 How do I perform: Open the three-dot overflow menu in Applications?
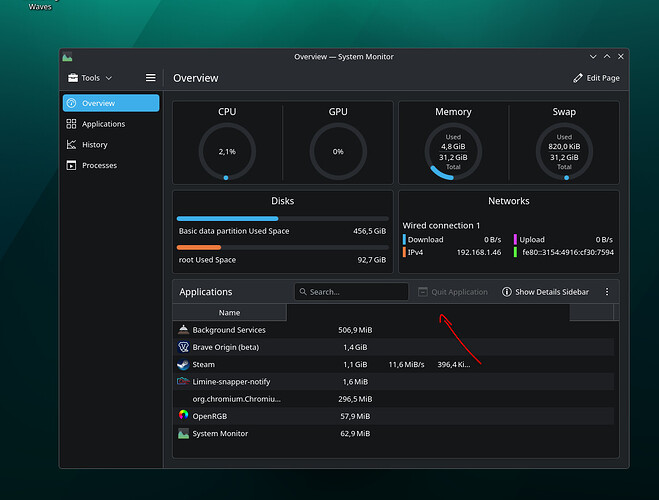click(607, 292)
